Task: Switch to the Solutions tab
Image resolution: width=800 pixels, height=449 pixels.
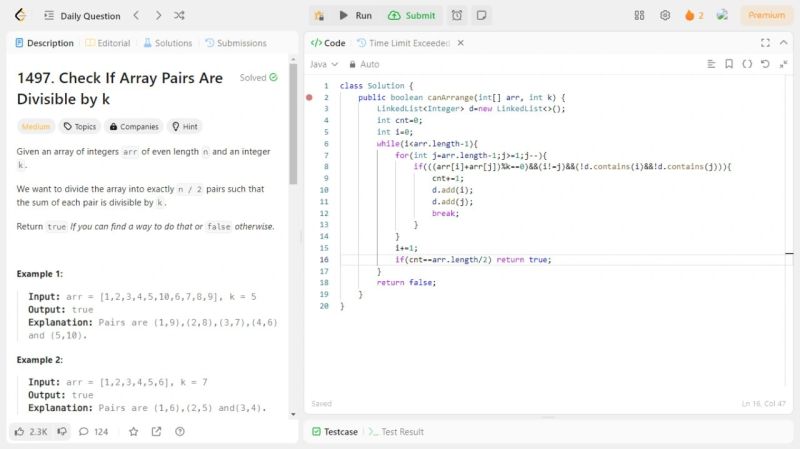Action: pyautogui.click(x=167, y=43)
